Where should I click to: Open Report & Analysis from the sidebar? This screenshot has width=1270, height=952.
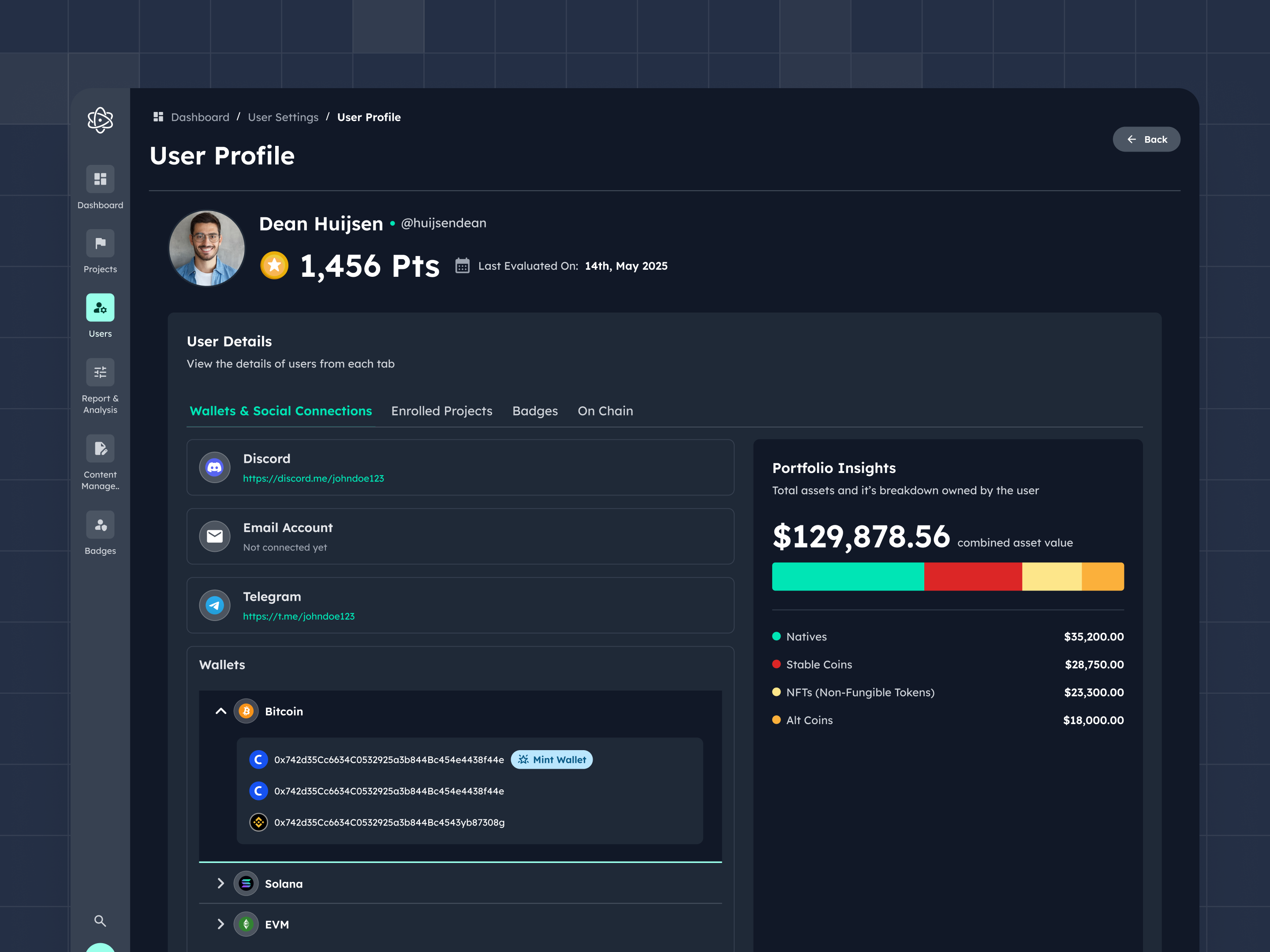[100, 372]
